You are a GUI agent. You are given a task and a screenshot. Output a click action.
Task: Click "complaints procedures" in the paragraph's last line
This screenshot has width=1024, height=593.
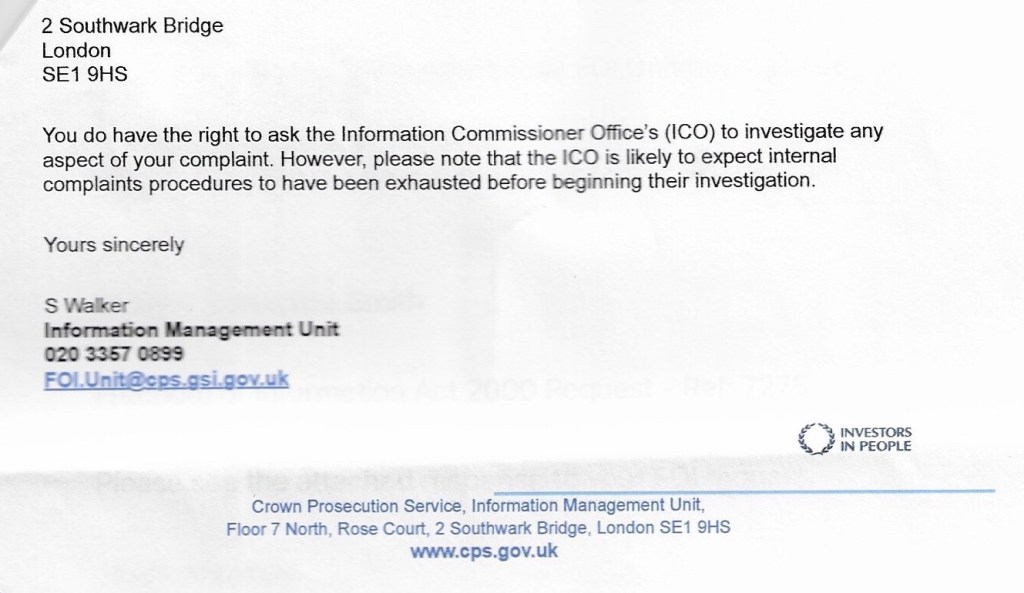coord(127,182)
